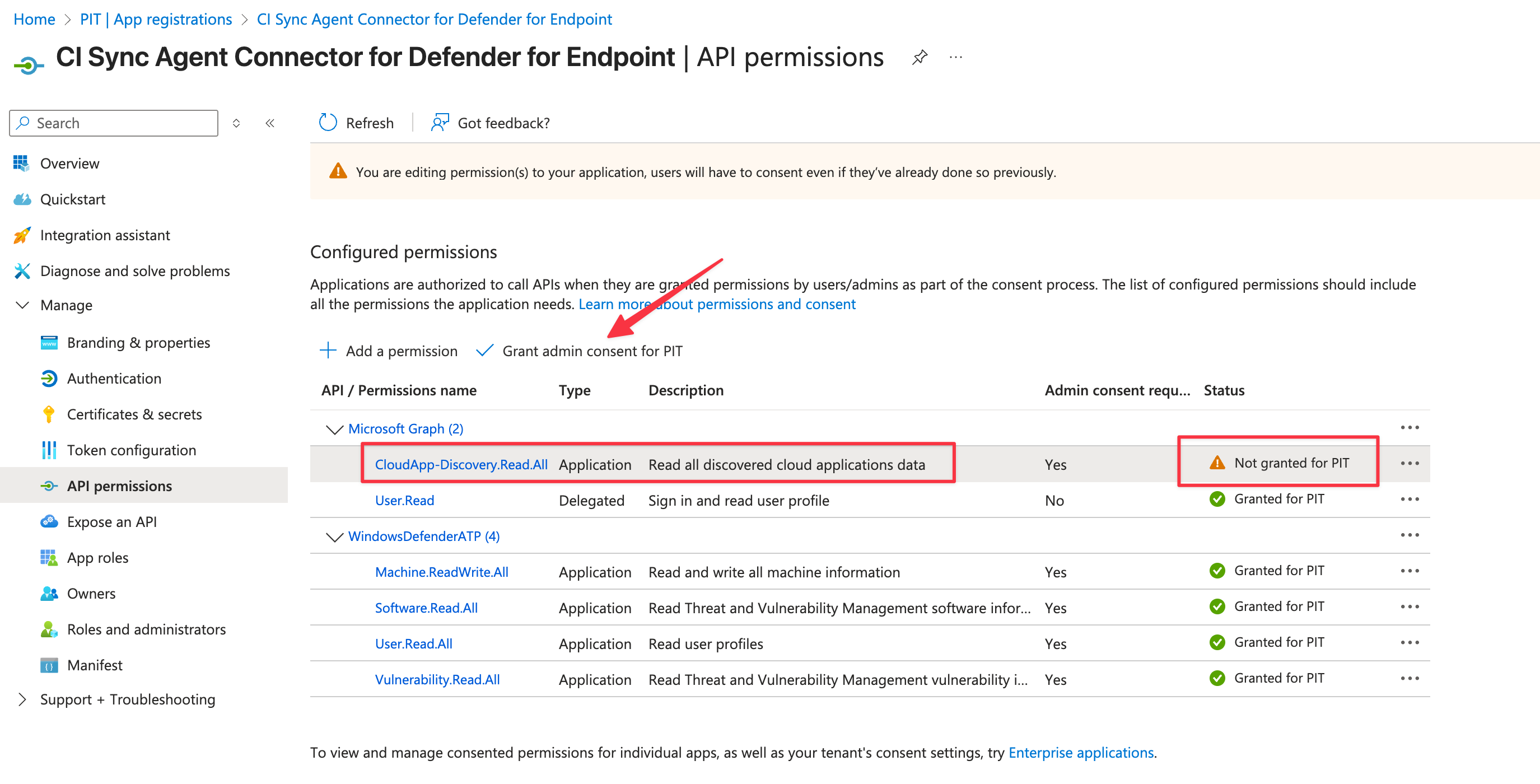Viewport: 1540px width, 784px height.
Task: Click the Token configuration bars icon
Action: coord(49,450)
